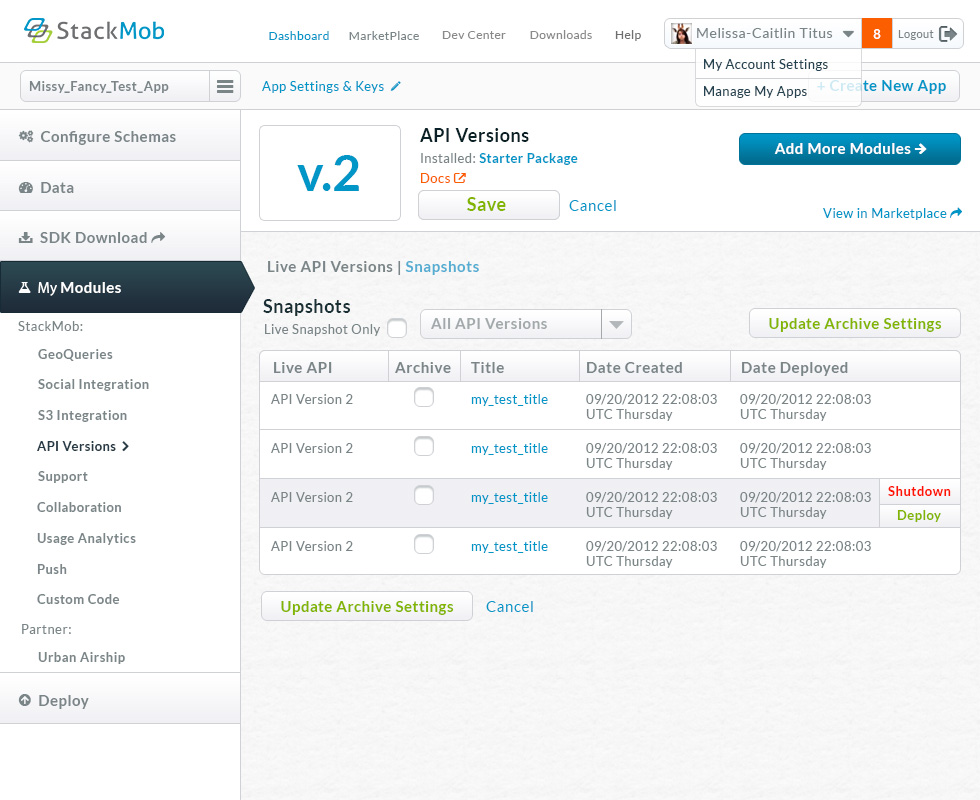The width and height of the screenshot is (980, 800).
Task: Open the app list hamburger menu icon
Action: [x=225, y=86]
